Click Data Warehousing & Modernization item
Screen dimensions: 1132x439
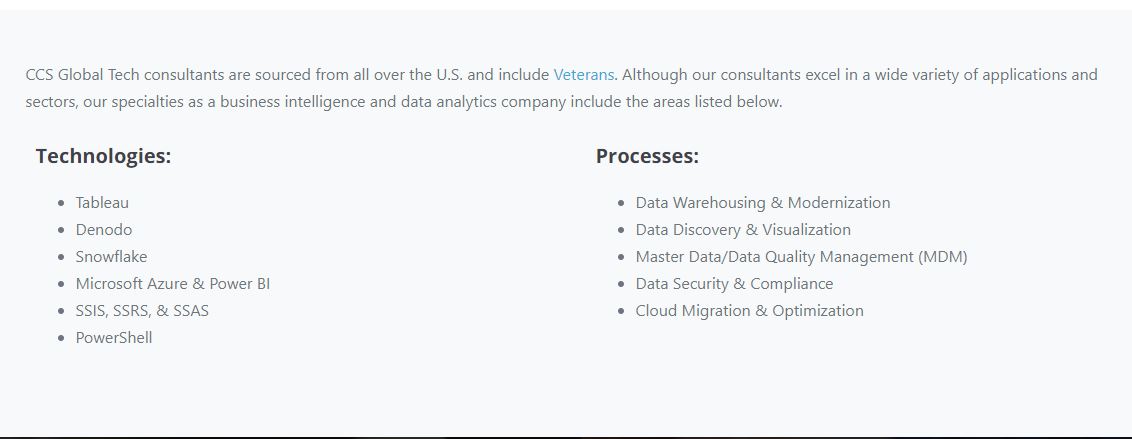click(x=762, y=203)
